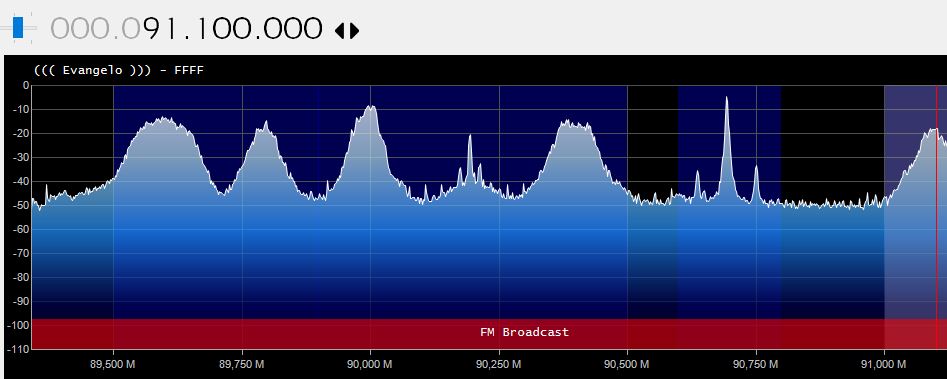Click the -110 dB scale label
Image resolution: width=947 pixels, height=379 pixels.
(x=19, y=349)
